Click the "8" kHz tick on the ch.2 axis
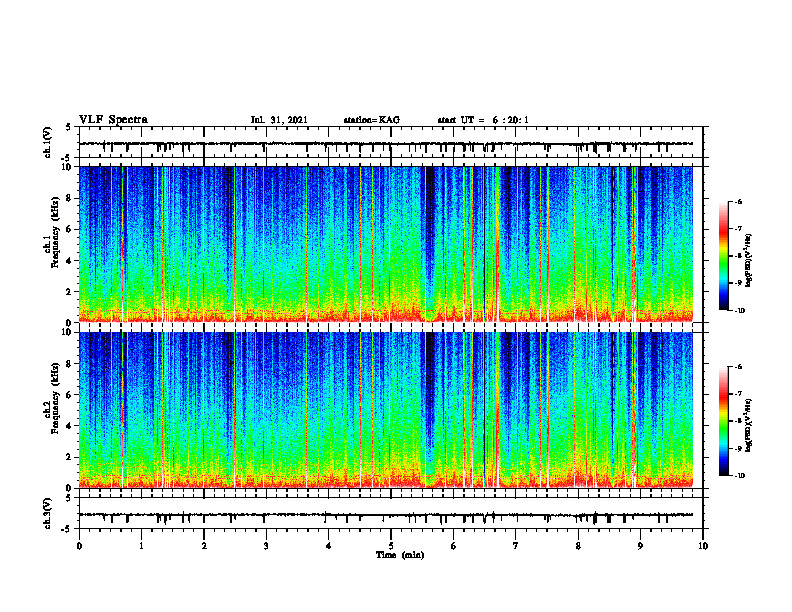The width and height of the screenshot is (792, 612). 70,364
